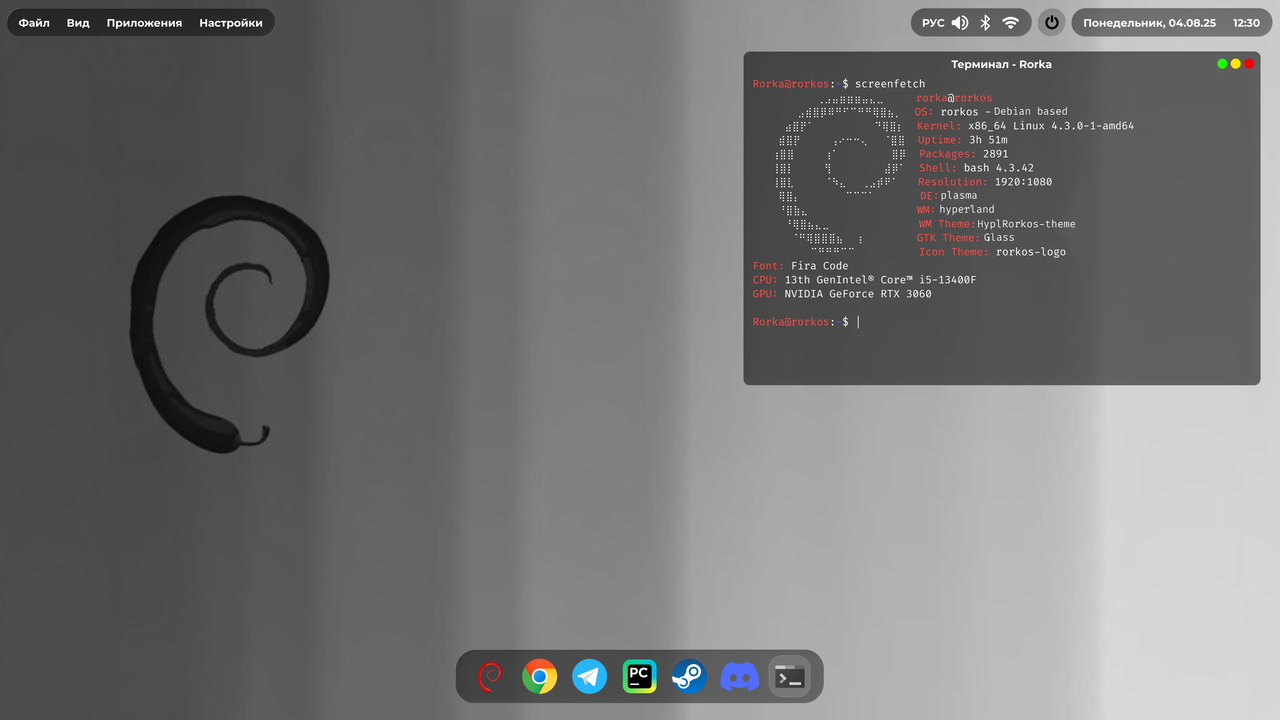Open the Файл menu
This screenshot has width=1280, height=720.
(x=34, y=23)
